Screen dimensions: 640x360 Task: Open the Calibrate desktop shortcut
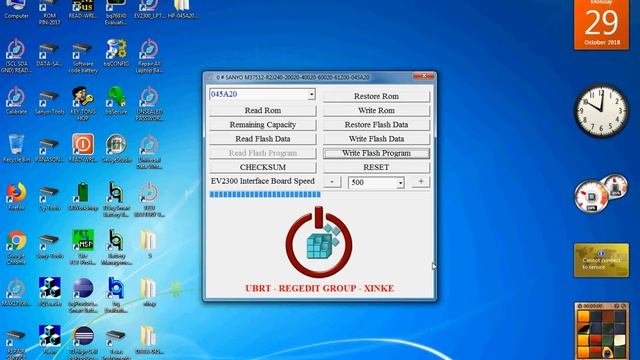coord(16,101)
